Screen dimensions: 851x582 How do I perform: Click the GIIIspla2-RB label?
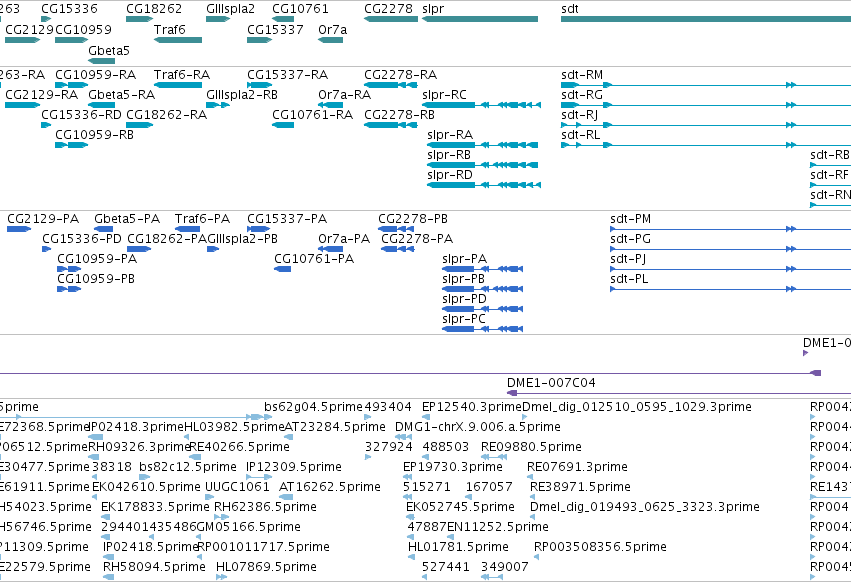(x=242, y=94)
